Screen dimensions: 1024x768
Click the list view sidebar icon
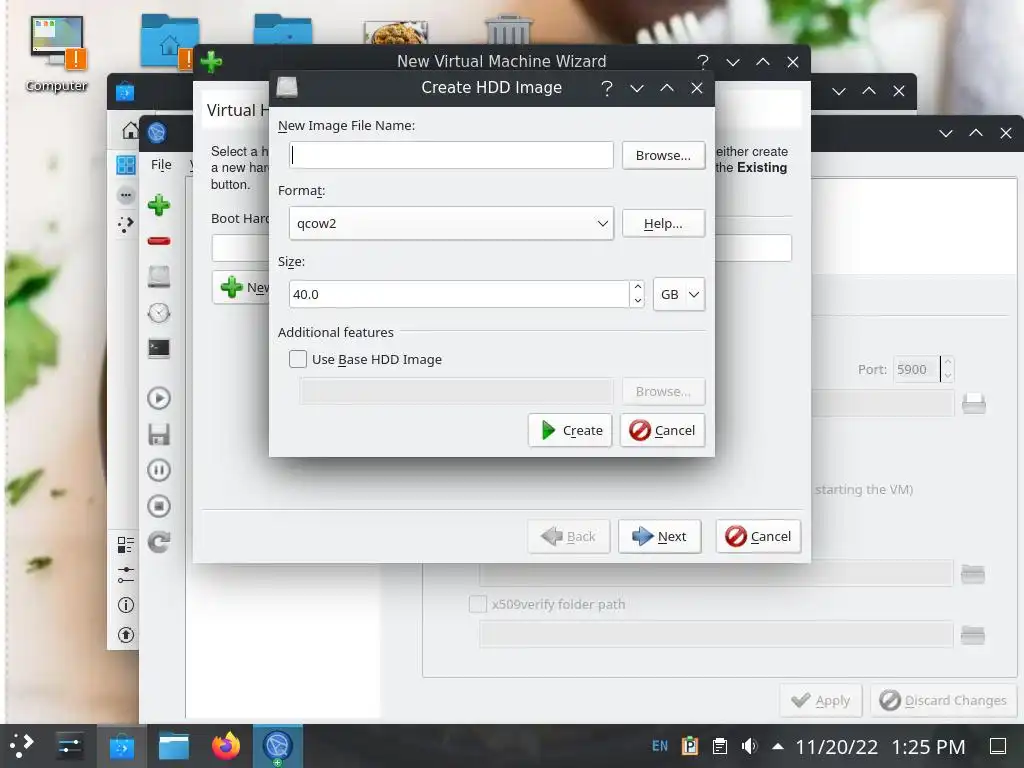tap(125, 545)
